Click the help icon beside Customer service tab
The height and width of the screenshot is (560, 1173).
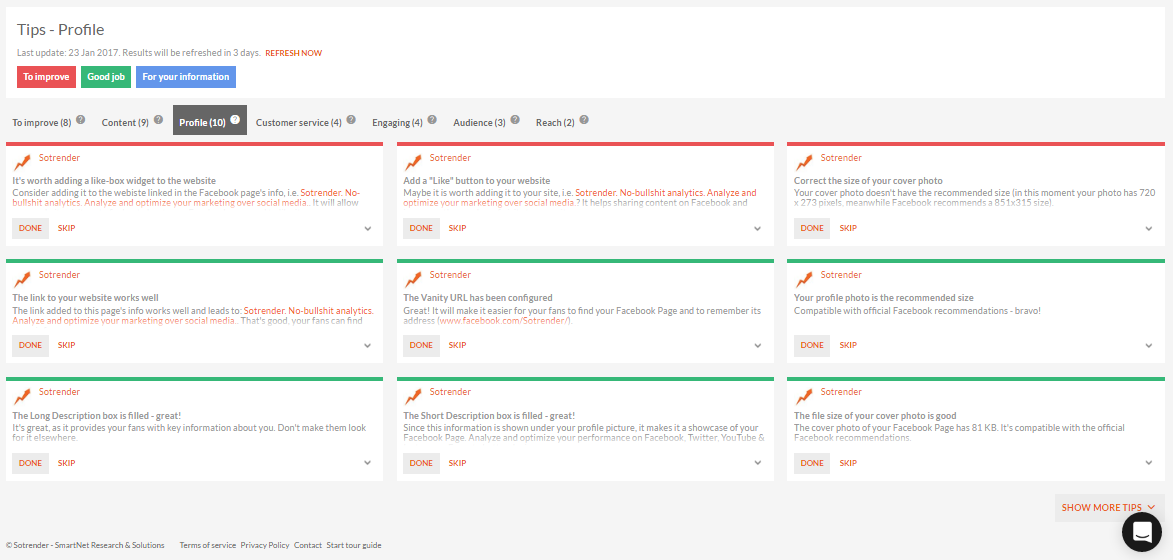click(351, 120)
